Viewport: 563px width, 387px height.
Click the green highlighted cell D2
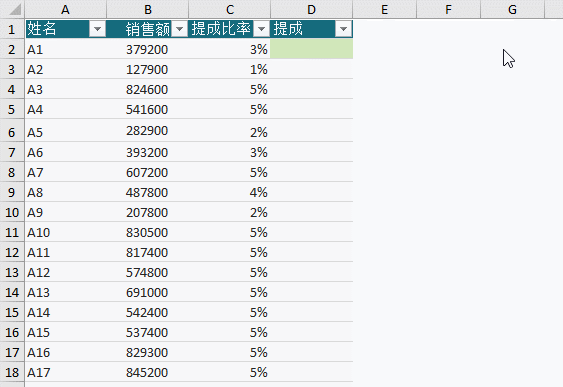coord(312,49)
